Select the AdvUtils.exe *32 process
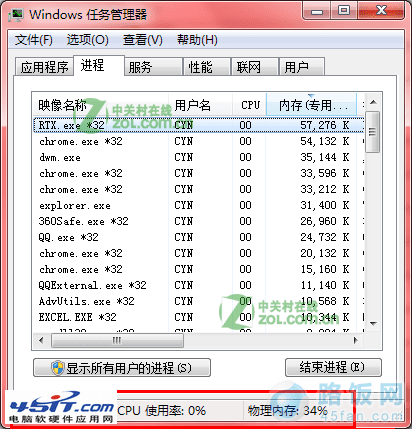Image resolution: width=412 pixels, height=429 pixels. tap(199, 301)
